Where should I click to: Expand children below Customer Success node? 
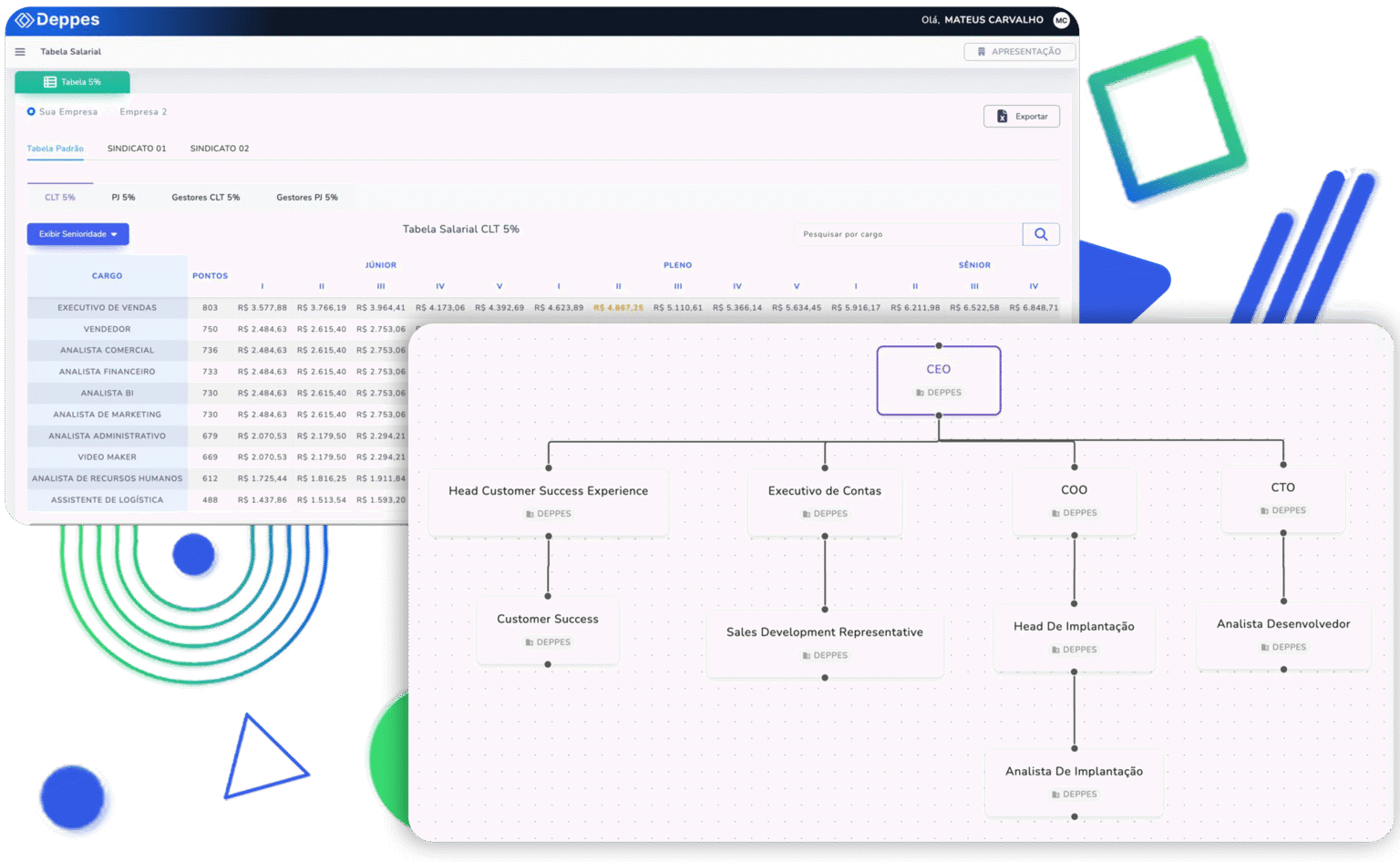click(x=548, y=664)
